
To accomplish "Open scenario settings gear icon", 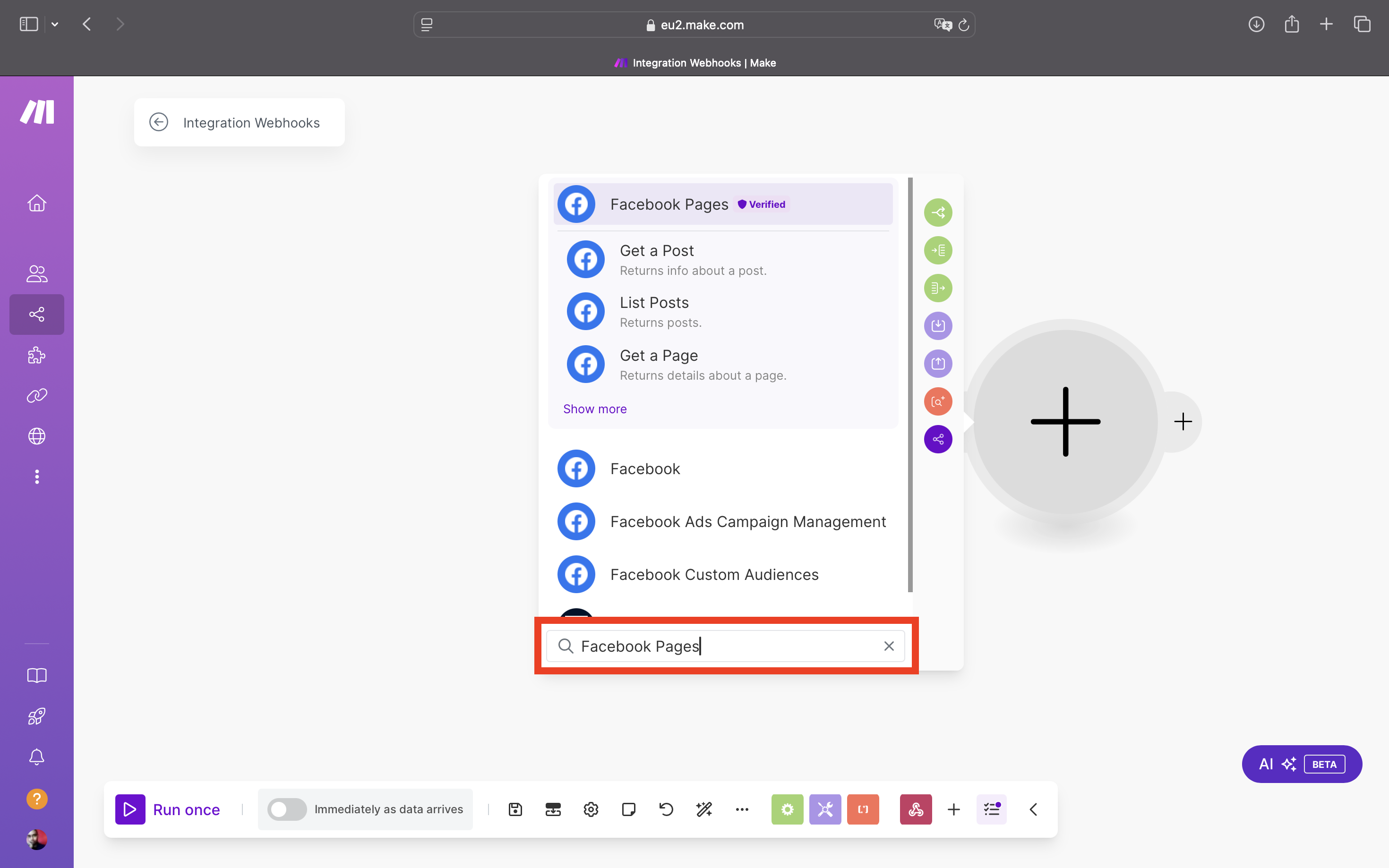I will tap(591, 809).
